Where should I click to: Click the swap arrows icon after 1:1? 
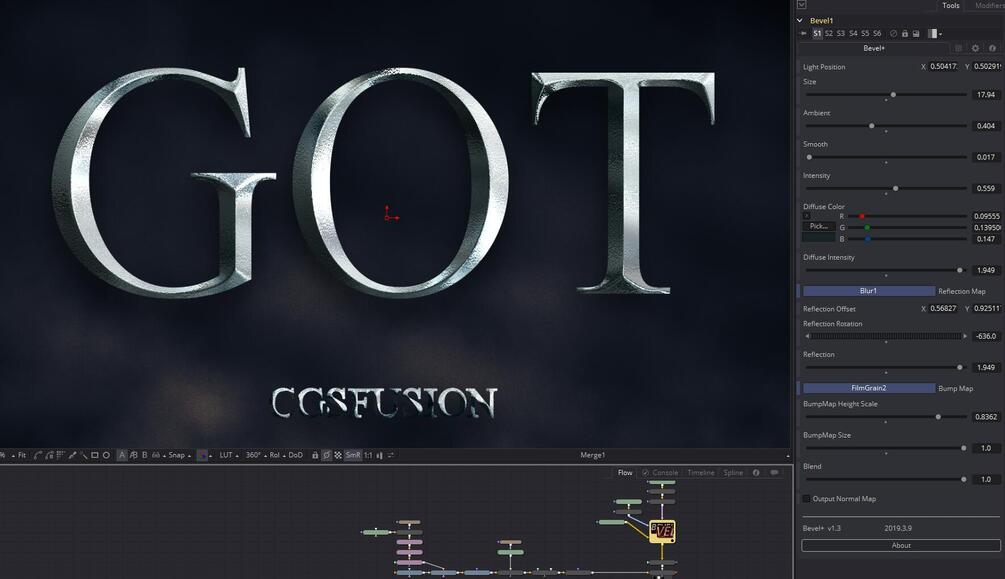[x=390, y=455]
